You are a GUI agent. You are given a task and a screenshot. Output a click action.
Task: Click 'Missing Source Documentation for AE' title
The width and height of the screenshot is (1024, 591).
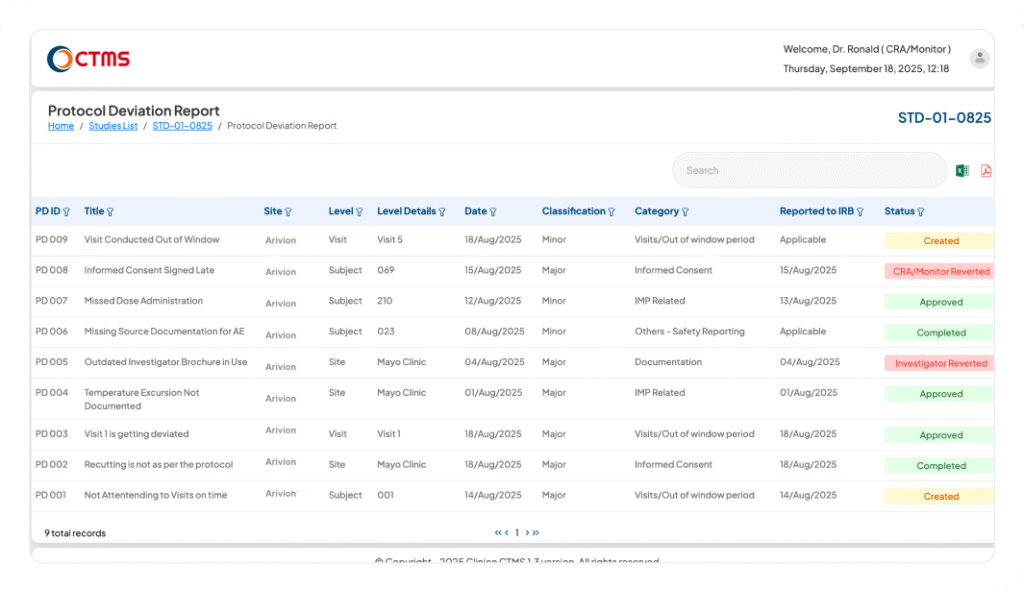coord(164,332)
